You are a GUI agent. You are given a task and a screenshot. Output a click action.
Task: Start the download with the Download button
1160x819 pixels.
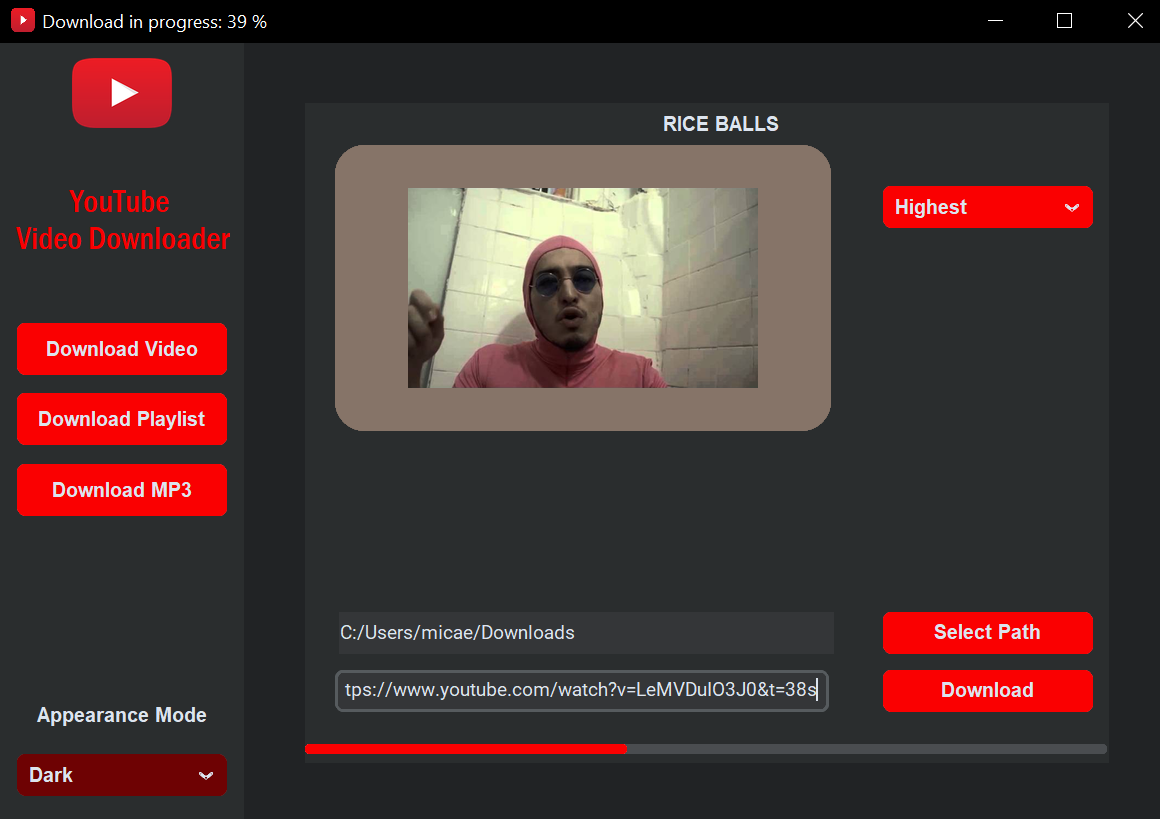pyautogui.click(x=987, y=690)
